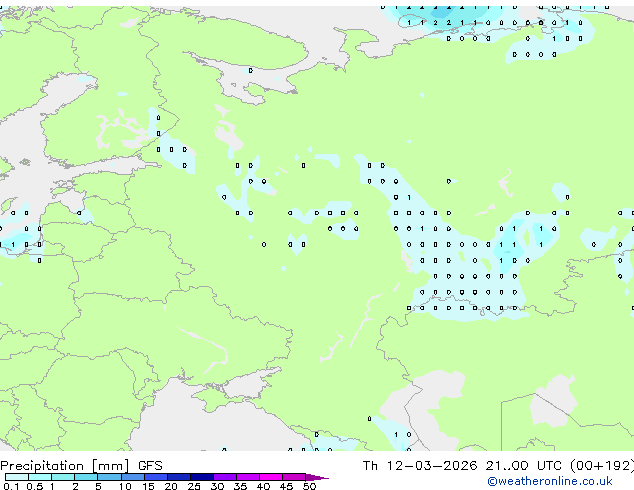
Task: Click the '0.5' legend value
Action: pos(35,486)
